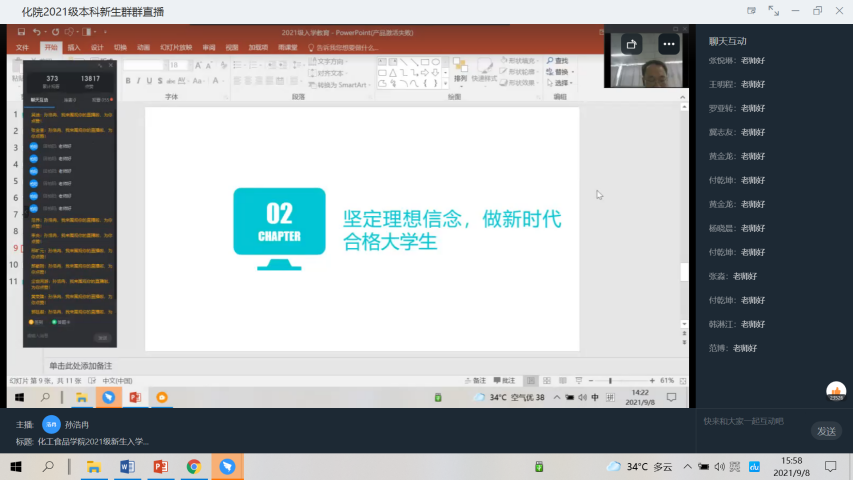The height and width of the screenshot is (480, 853).
Task: Open Word from the local Windows taskbar
Action: pos(127,467)
